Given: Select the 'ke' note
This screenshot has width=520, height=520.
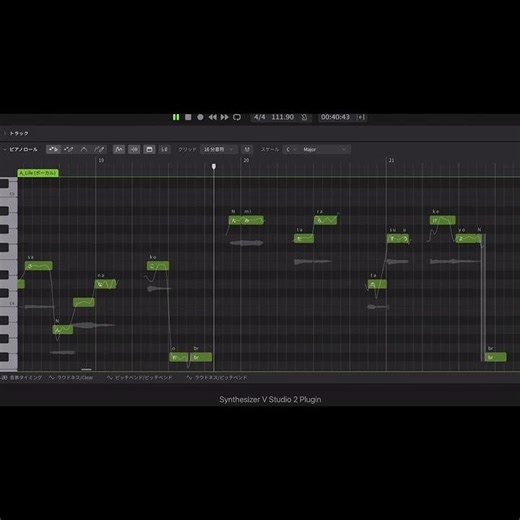Looking at the screenshot, I should pos(442,220).
